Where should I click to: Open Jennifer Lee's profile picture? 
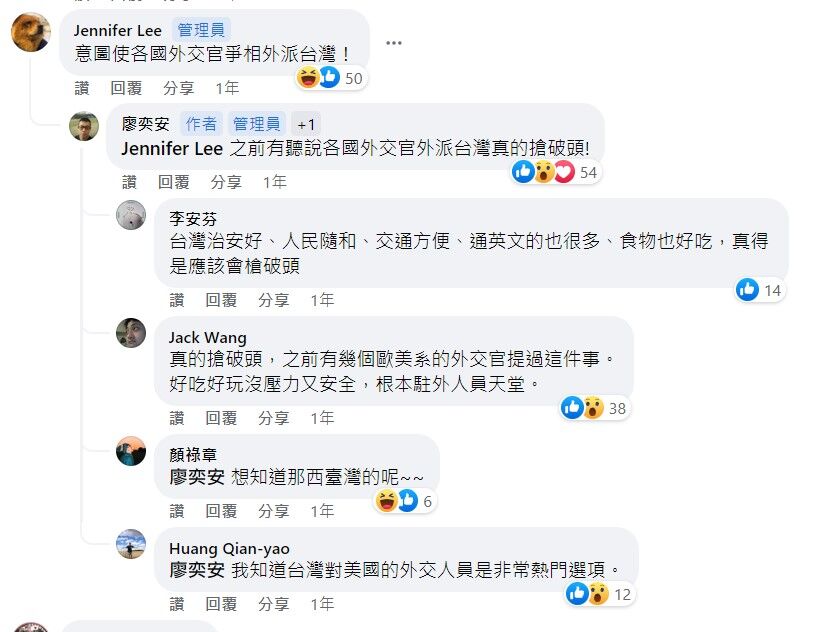click(x=31, y=32)
